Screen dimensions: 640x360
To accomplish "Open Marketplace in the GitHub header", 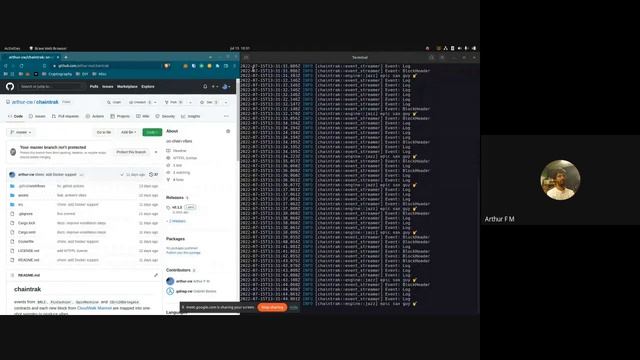I will point(127,87).
